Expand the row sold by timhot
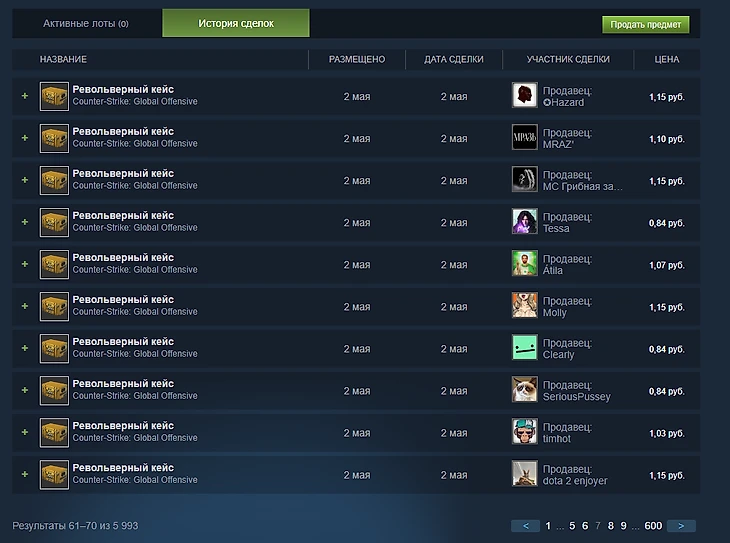The width and height of the screenshot is (730, 543). pyautogui.click(x=25, y=432)
